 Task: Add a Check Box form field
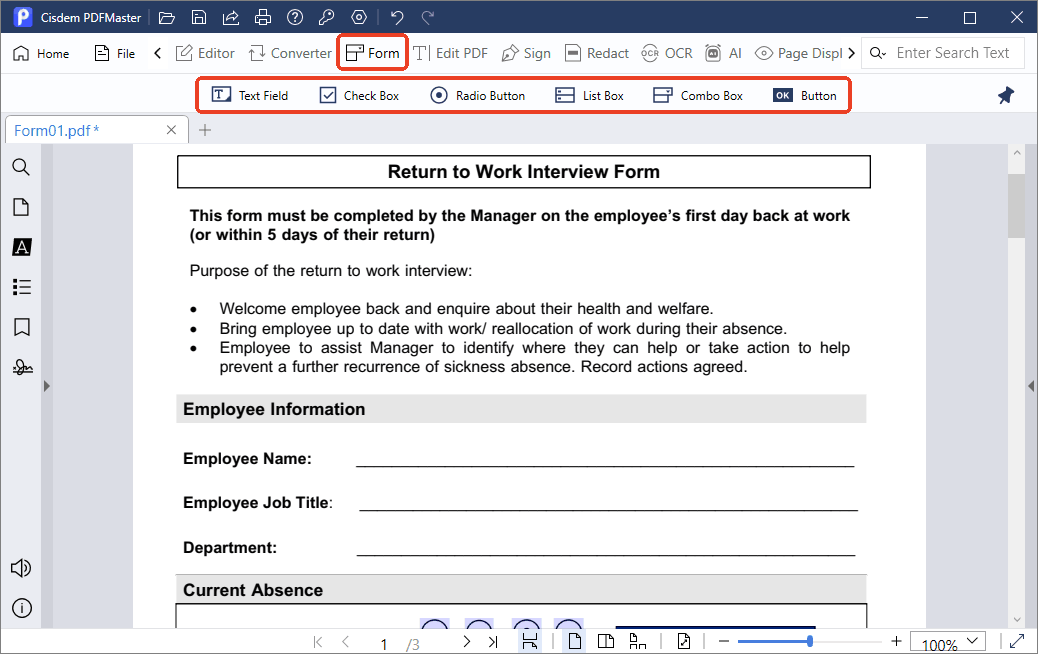[359, 95]
